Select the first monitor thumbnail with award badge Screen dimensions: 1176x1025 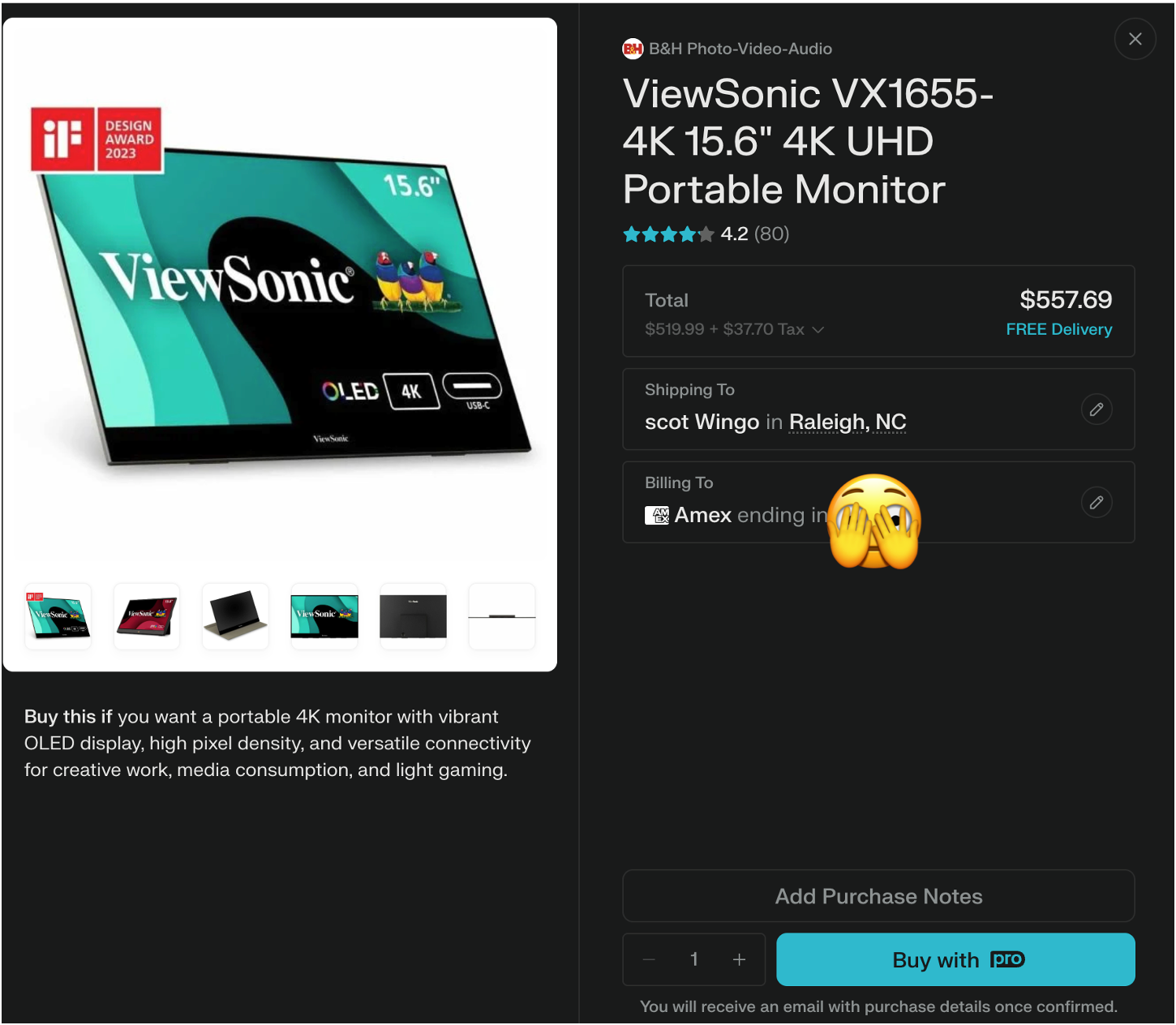click(58, 616)
